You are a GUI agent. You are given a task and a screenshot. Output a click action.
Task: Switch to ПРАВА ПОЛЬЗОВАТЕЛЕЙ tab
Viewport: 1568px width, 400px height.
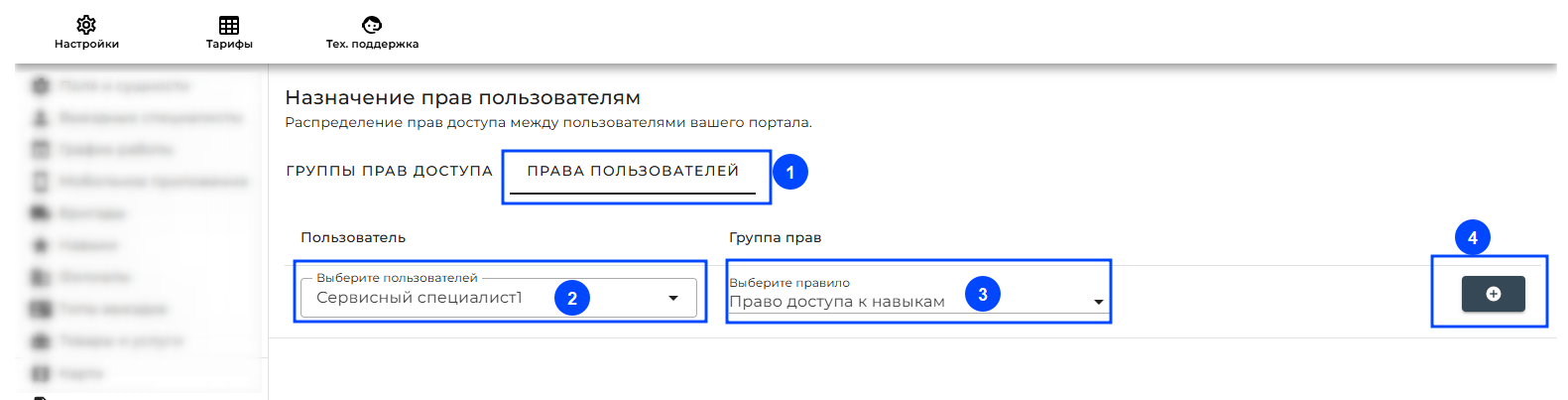click(x=633, y=171)
